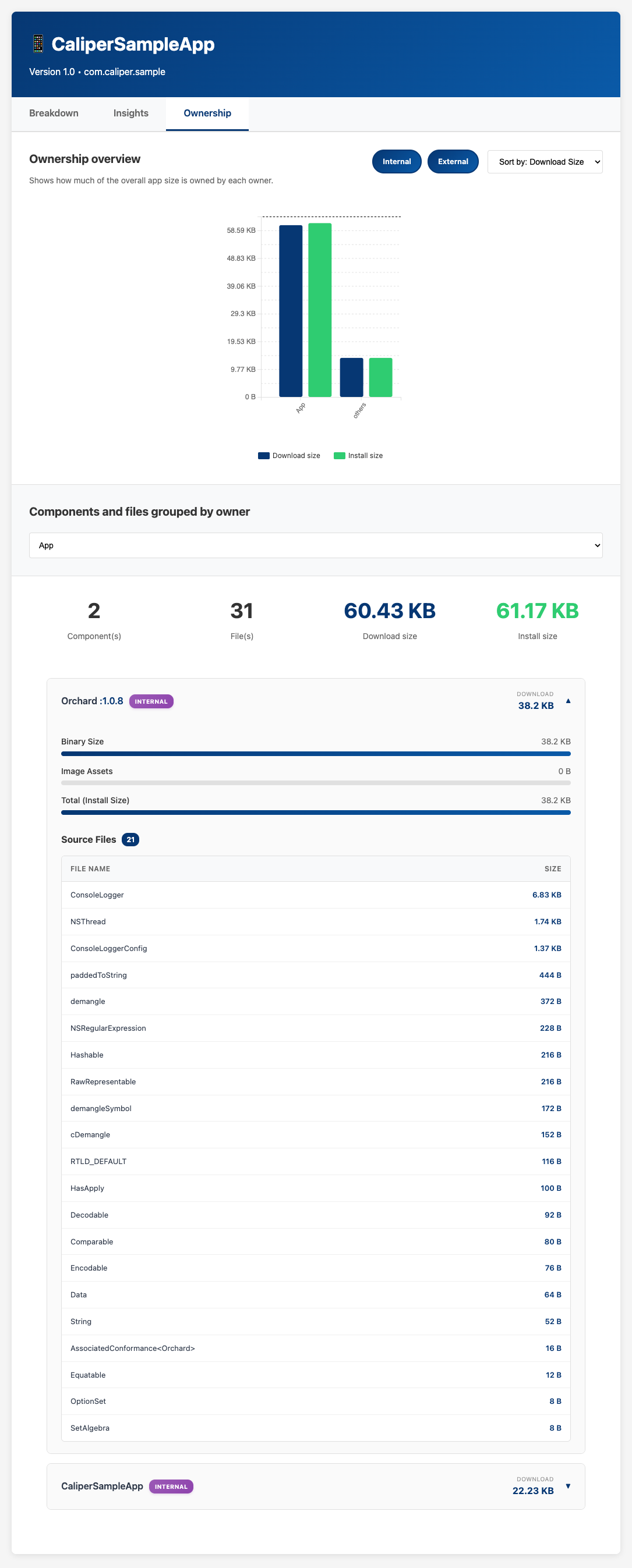The height and width of the screenshot is (1568, 632).
Task: Click the others download size bar
Action: (352, 377)
